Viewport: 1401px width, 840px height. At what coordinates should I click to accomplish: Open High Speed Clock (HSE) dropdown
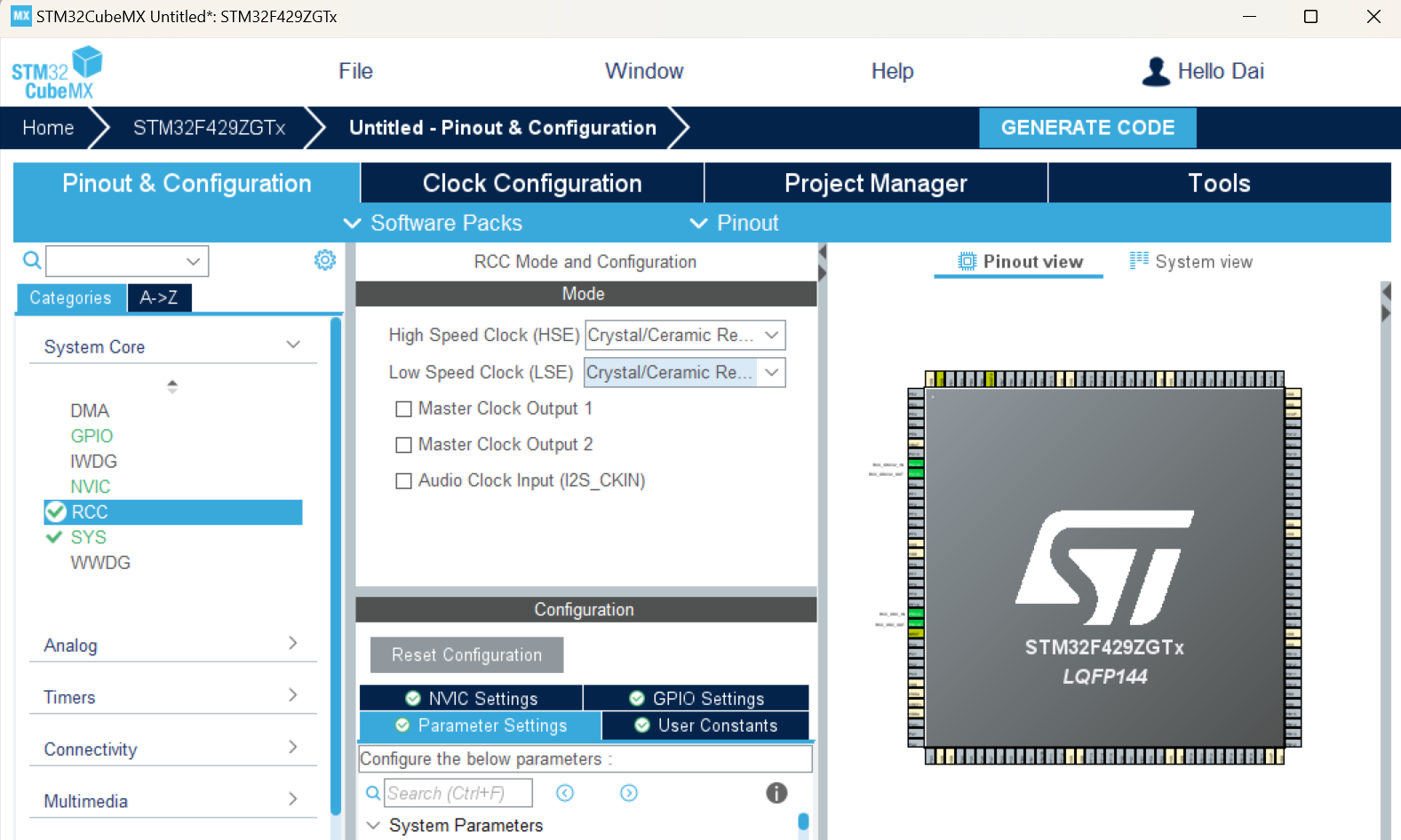pos(685,335)
